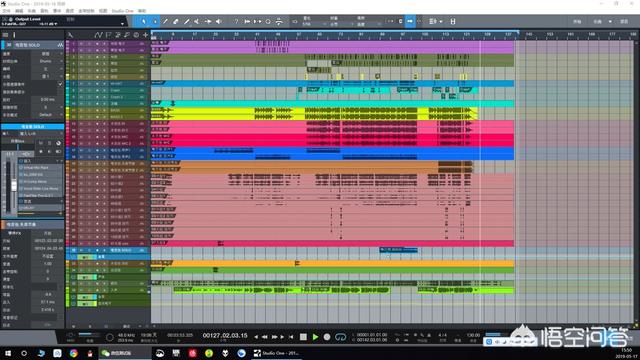Image resolution: width=640 pixels, height=360 pixels.
Task: Open the track list wrench options
Action: 70,35
